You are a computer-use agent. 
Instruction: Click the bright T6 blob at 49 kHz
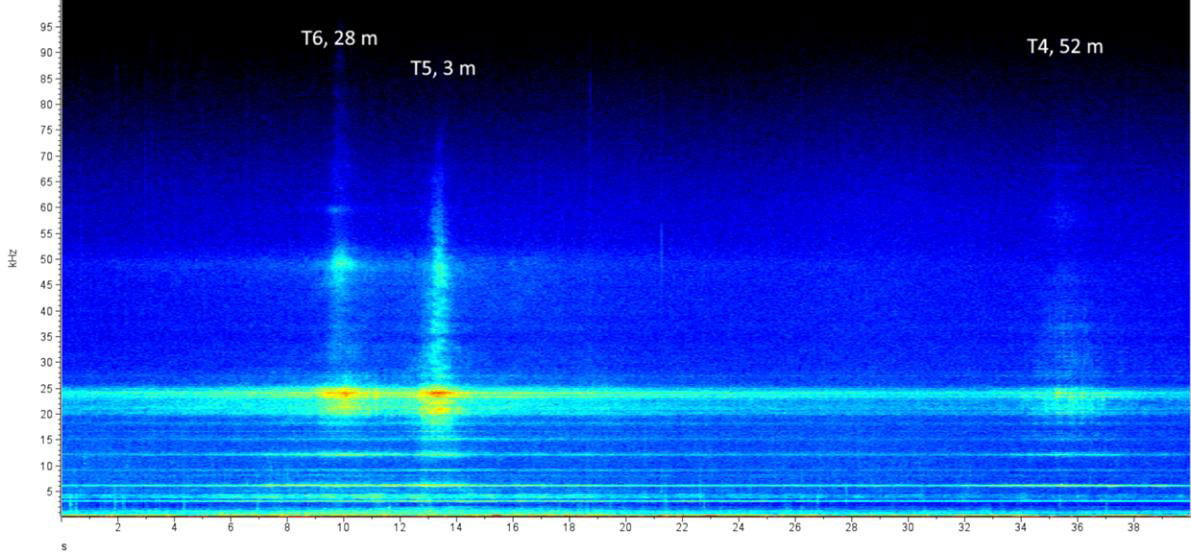(x=342, y=264)
